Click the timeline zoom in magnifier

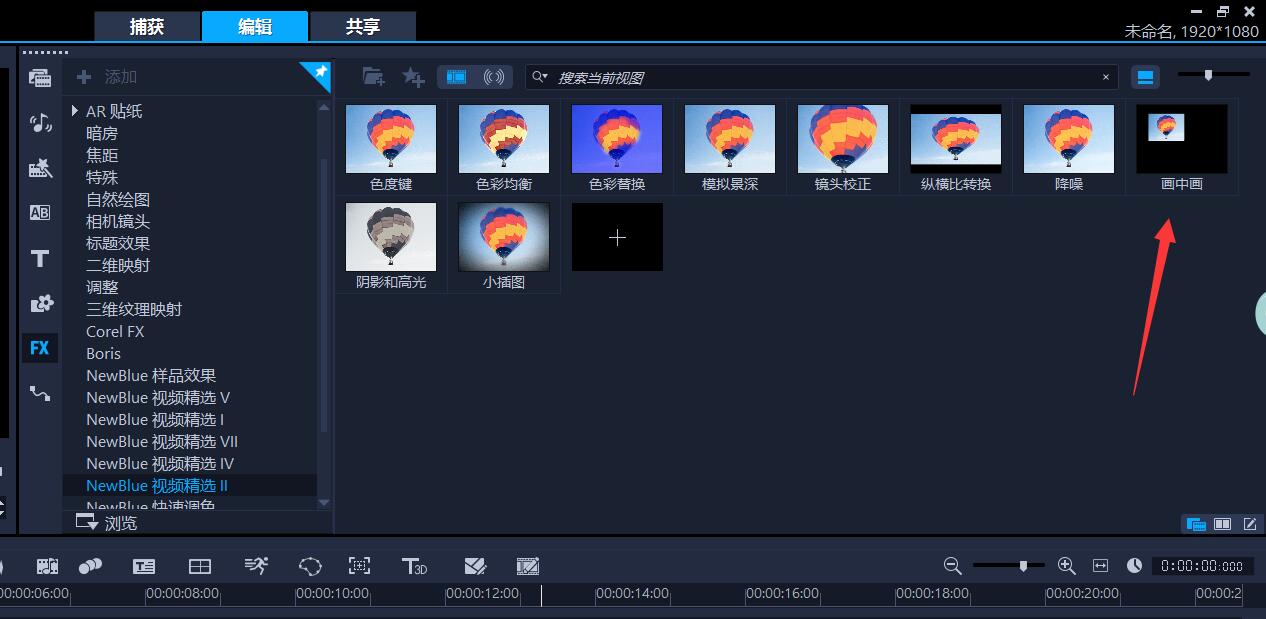point(1066,566)
